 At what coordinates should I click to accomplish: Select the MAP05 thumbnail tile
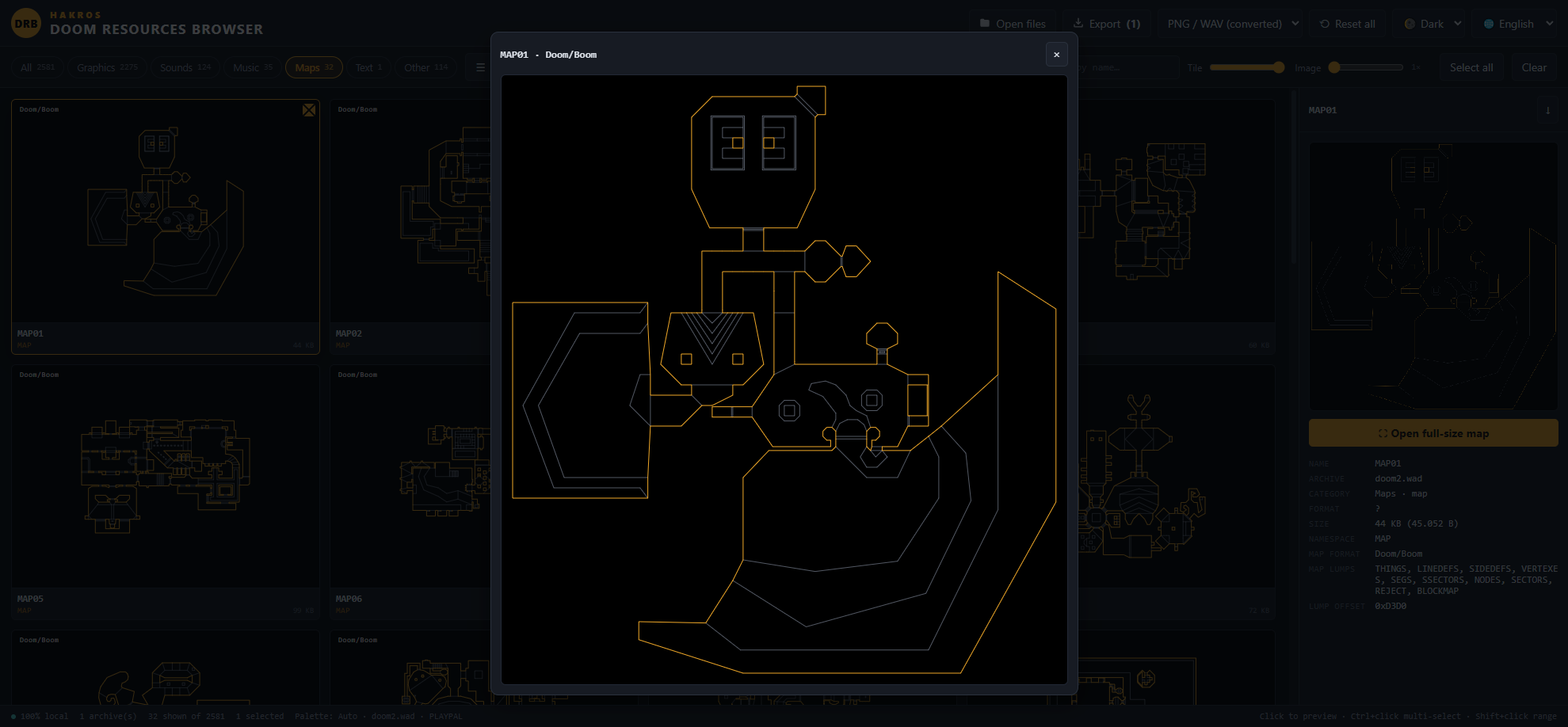(x=166, y=492)
